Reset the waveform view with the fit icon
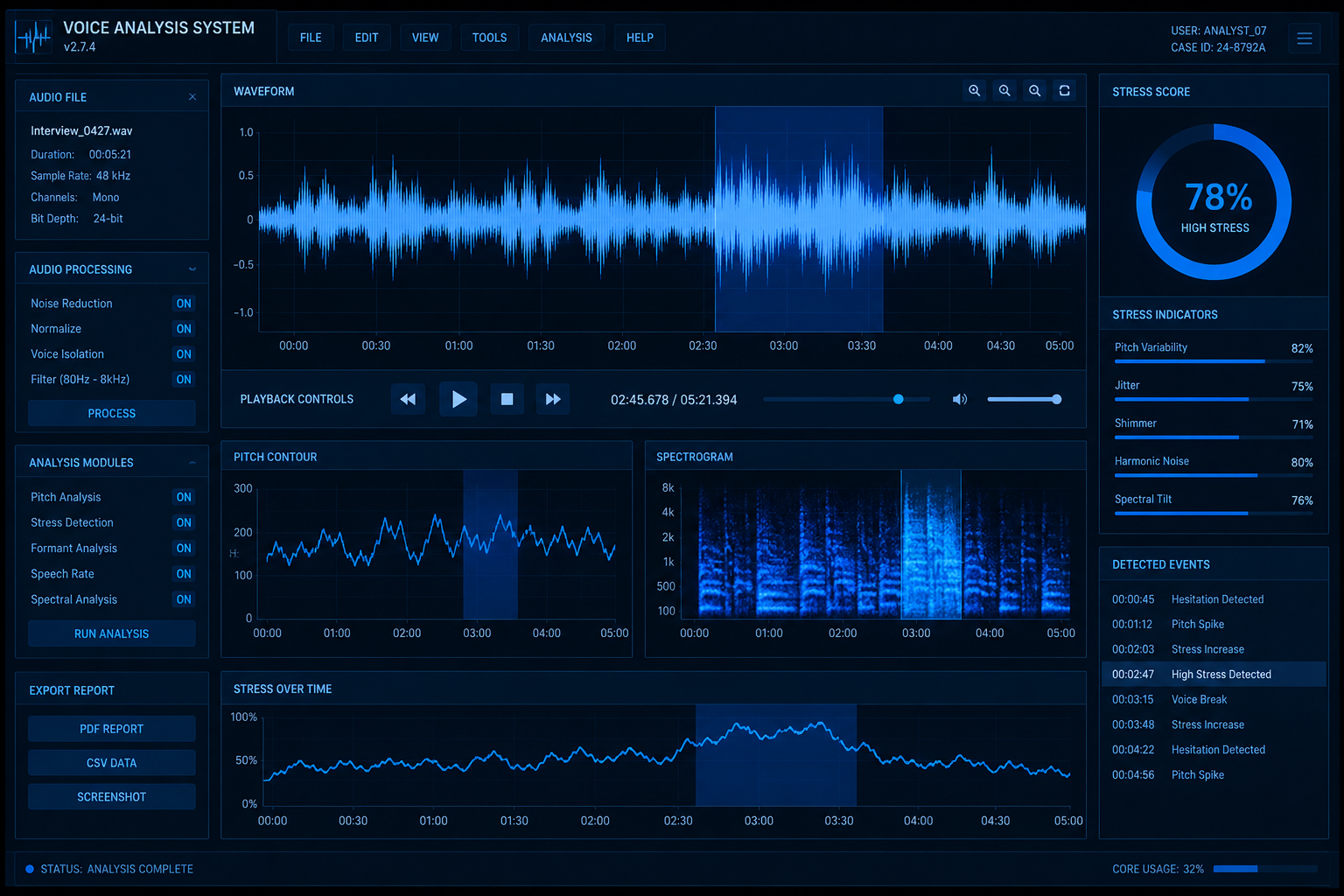Viewport: 1344px width, 896px height. (x=1064, y=91)
